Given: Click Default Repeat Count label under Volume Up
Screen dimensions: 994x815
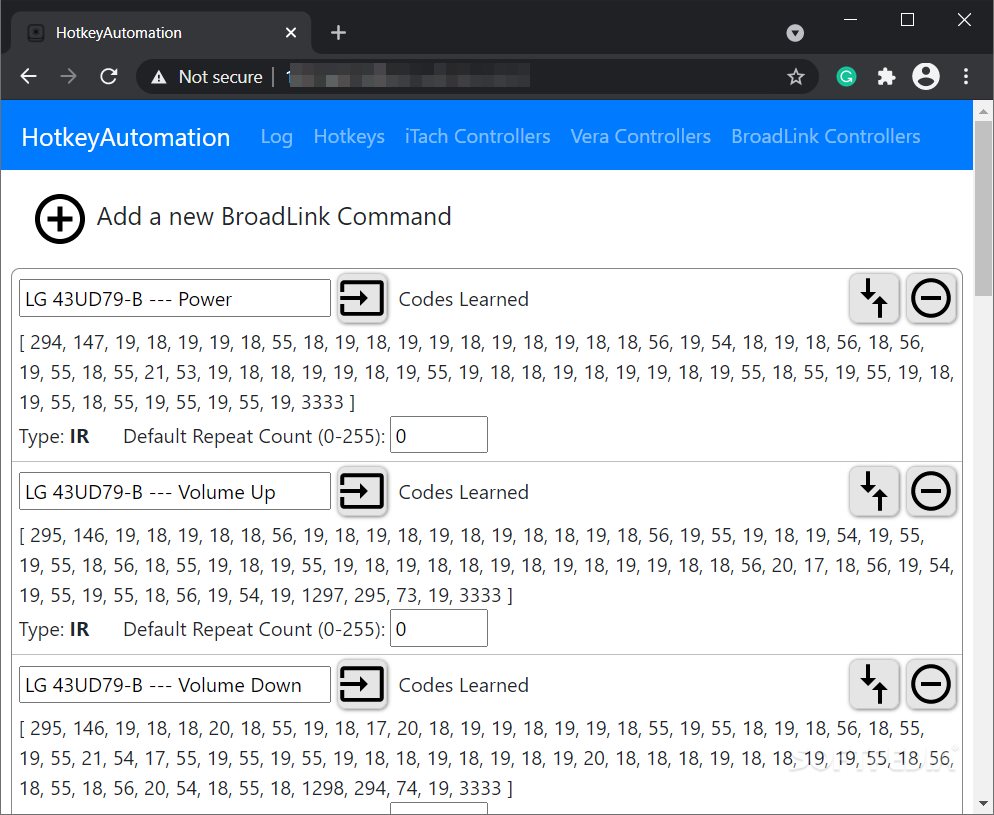Looking at the screenshot, I should click(254, 629).
